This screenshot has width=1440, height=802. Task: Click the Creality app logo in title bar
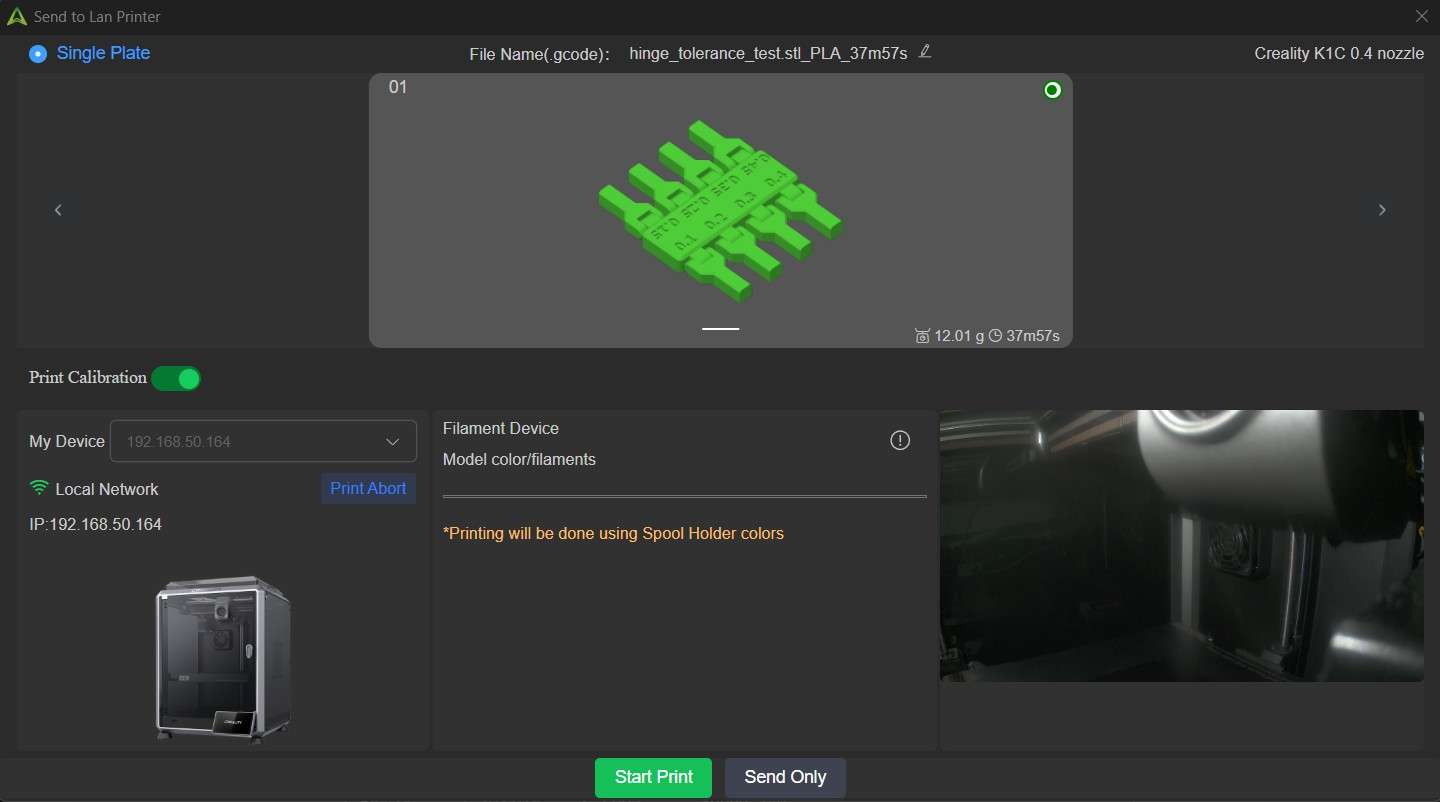(16, 17)
